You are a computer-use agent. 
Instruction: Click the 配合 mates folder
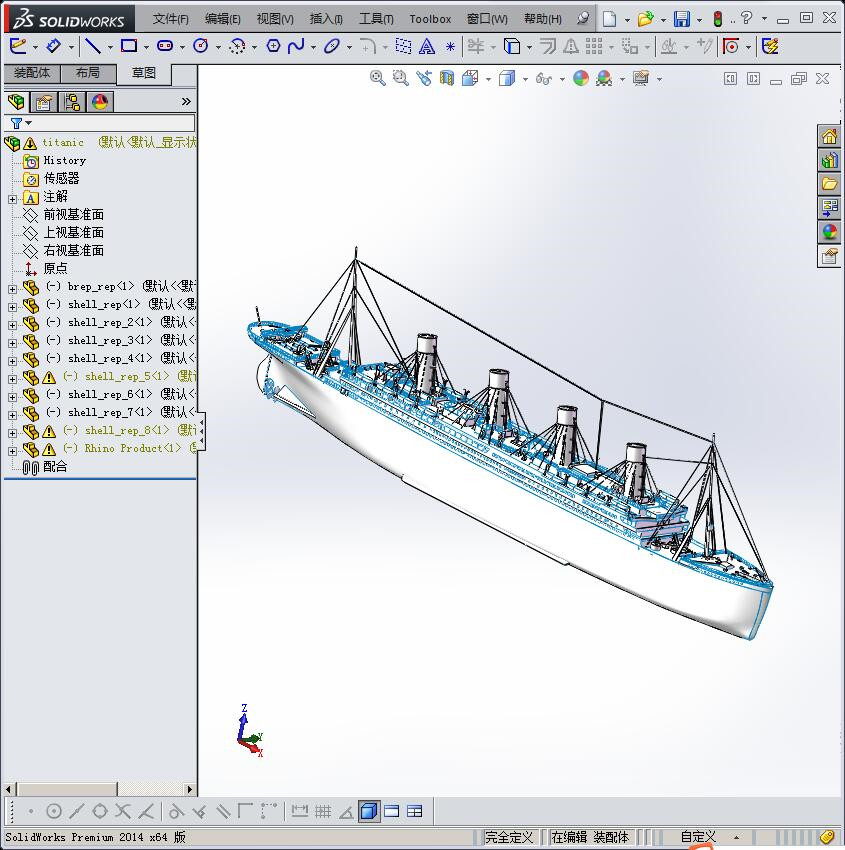(55, 467)
